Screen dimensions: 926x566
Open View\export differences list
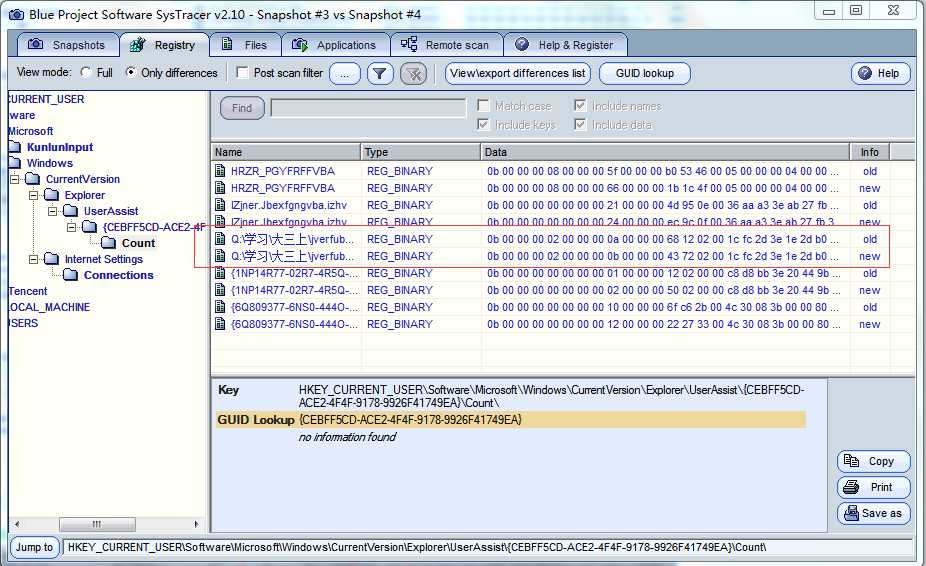click(517, 73)
